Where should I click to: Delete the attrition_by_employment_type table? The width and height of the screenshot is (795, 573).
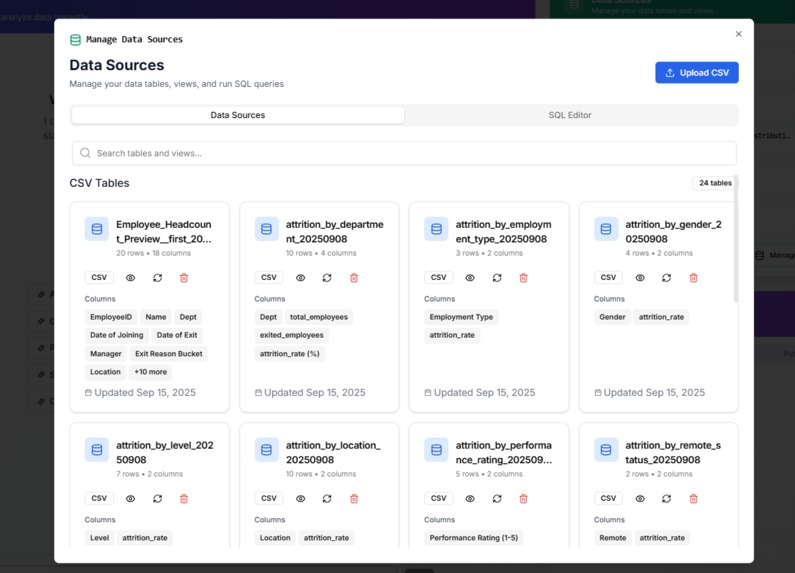[x=523, y=278]
